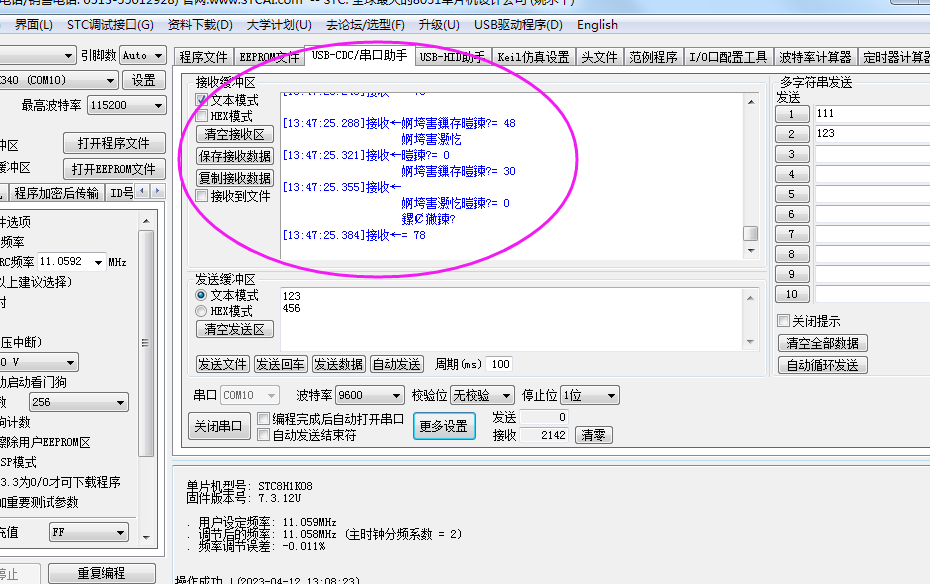Screen dimensions: 930x584
Task: Switch to the EEPROM文件 tab
Action: 269,57
